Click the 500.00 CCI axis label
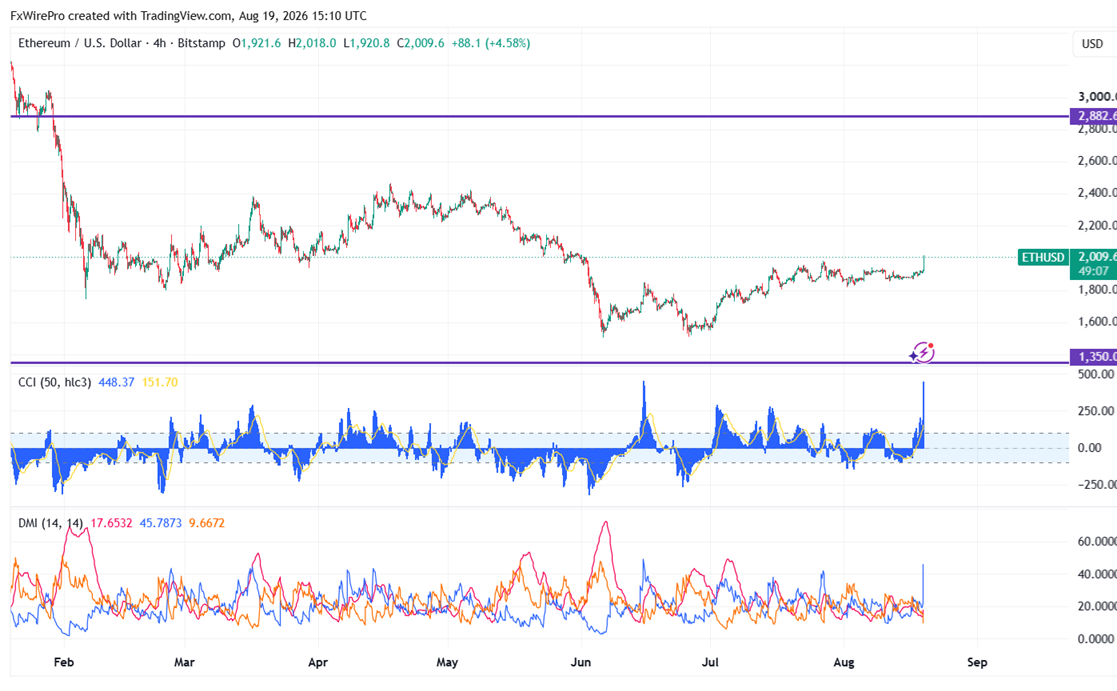Viewport: 1117px width, 691px height. click(1096, 375)
